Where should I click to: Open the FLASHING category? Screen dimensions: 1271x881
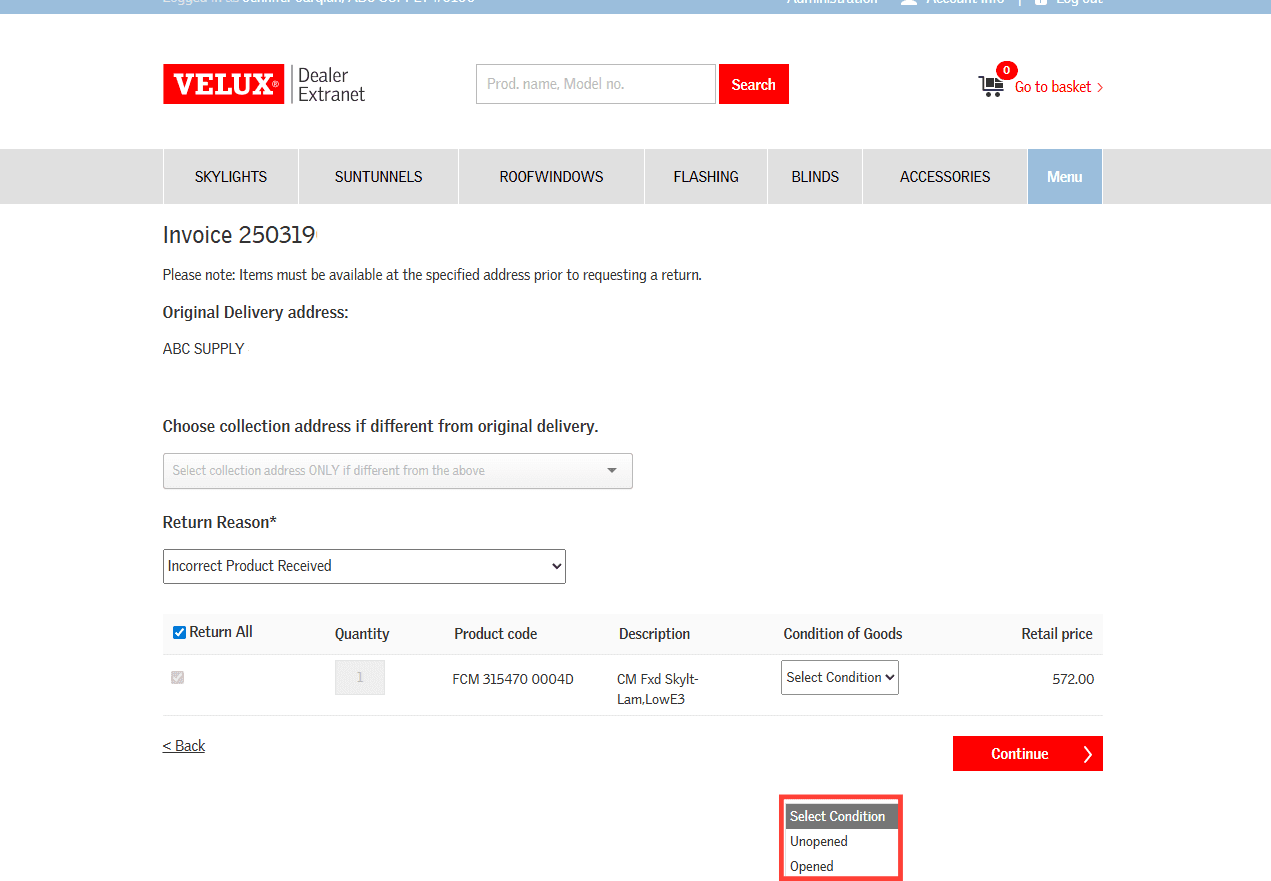[706, 177]
